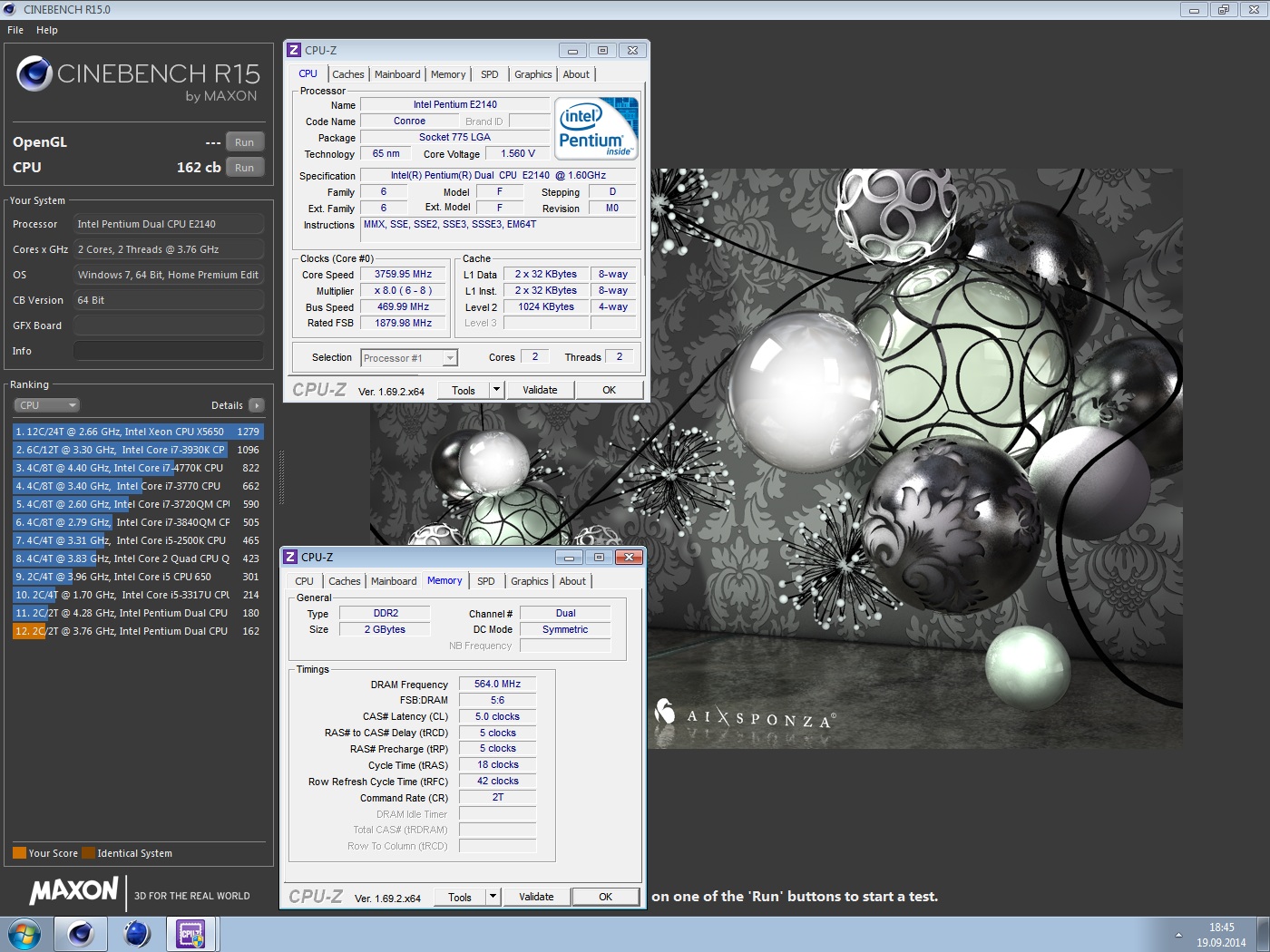
Task: Select SPD tab in lower CPU-Z window
Action: pyautogui.click(x=486, y=581)
